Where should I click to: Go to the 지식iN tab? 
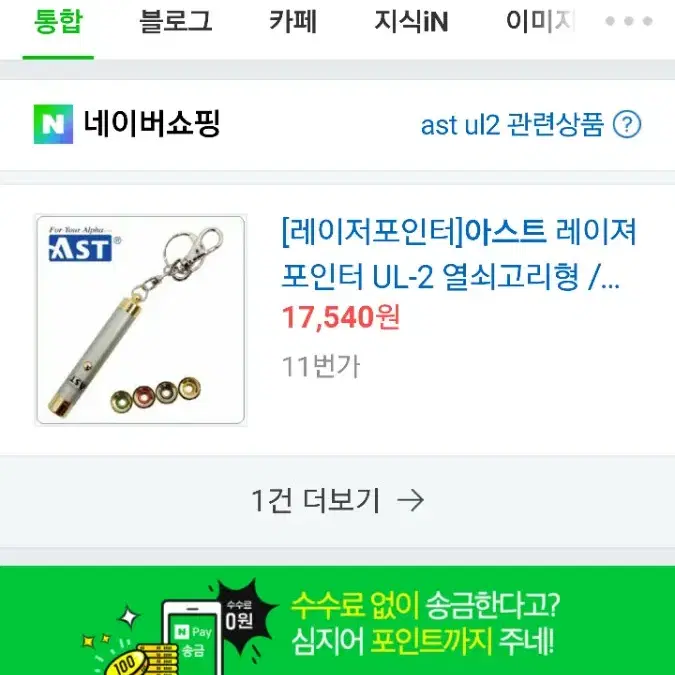[411, 22]
